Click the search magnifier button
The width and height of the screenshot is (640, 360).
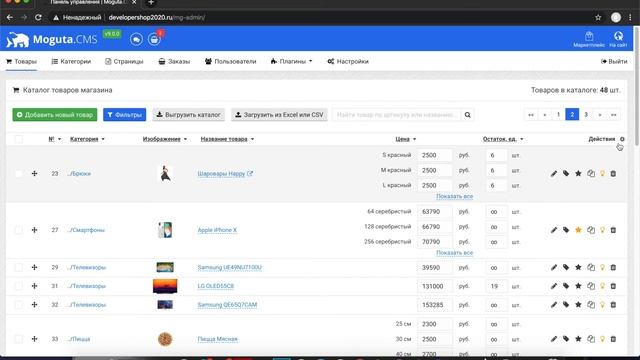click(467, 115)
